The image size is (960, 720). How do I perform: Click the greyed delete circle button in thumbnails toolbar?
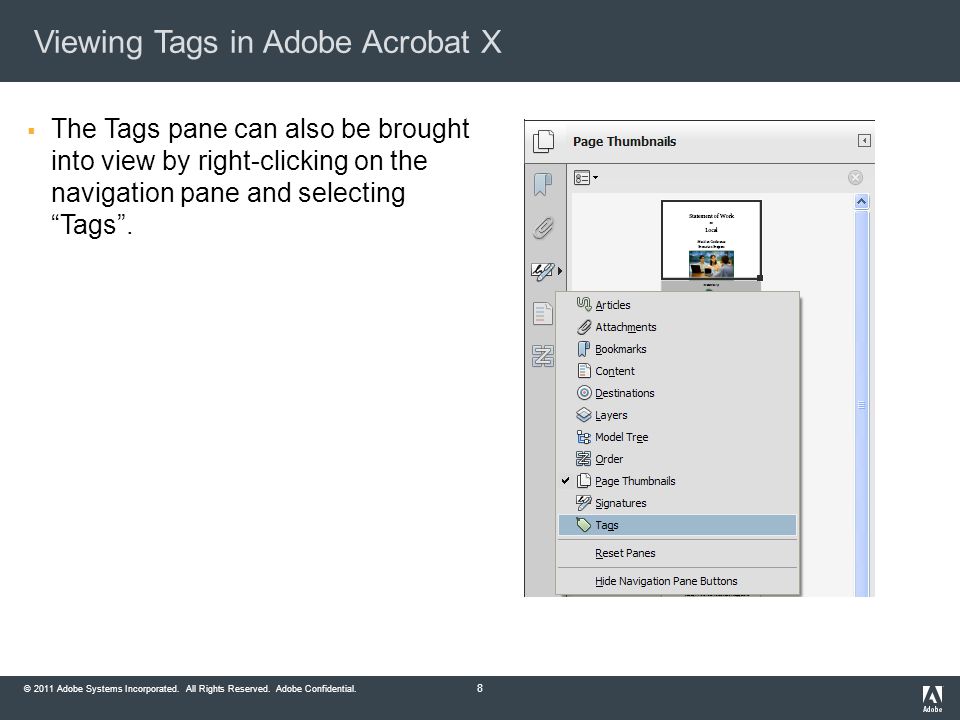pos(855,178)
